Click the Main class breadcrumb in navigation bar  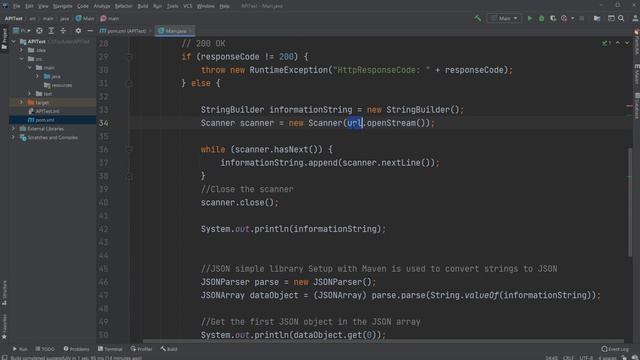[85, 18]
